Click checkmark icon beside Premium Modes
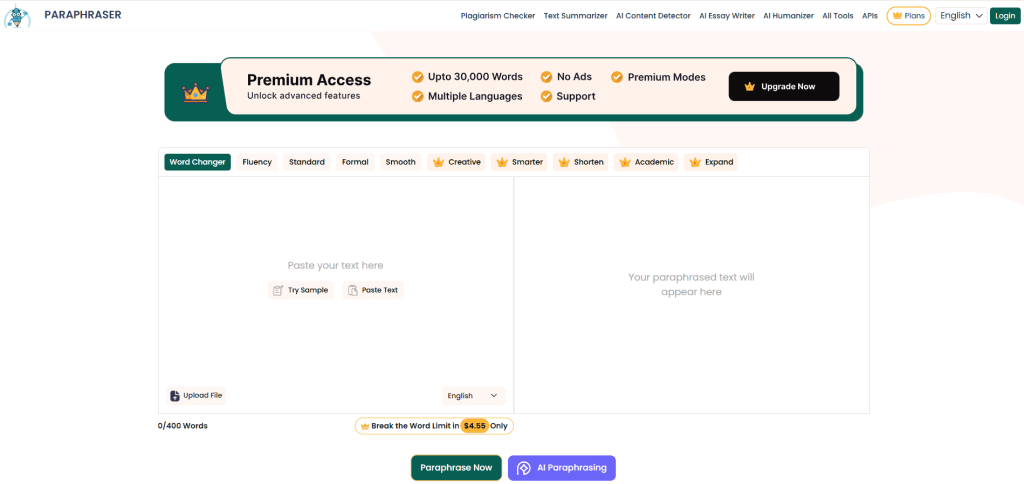Viewport: 1024px width, 484px height. (617, 77)
